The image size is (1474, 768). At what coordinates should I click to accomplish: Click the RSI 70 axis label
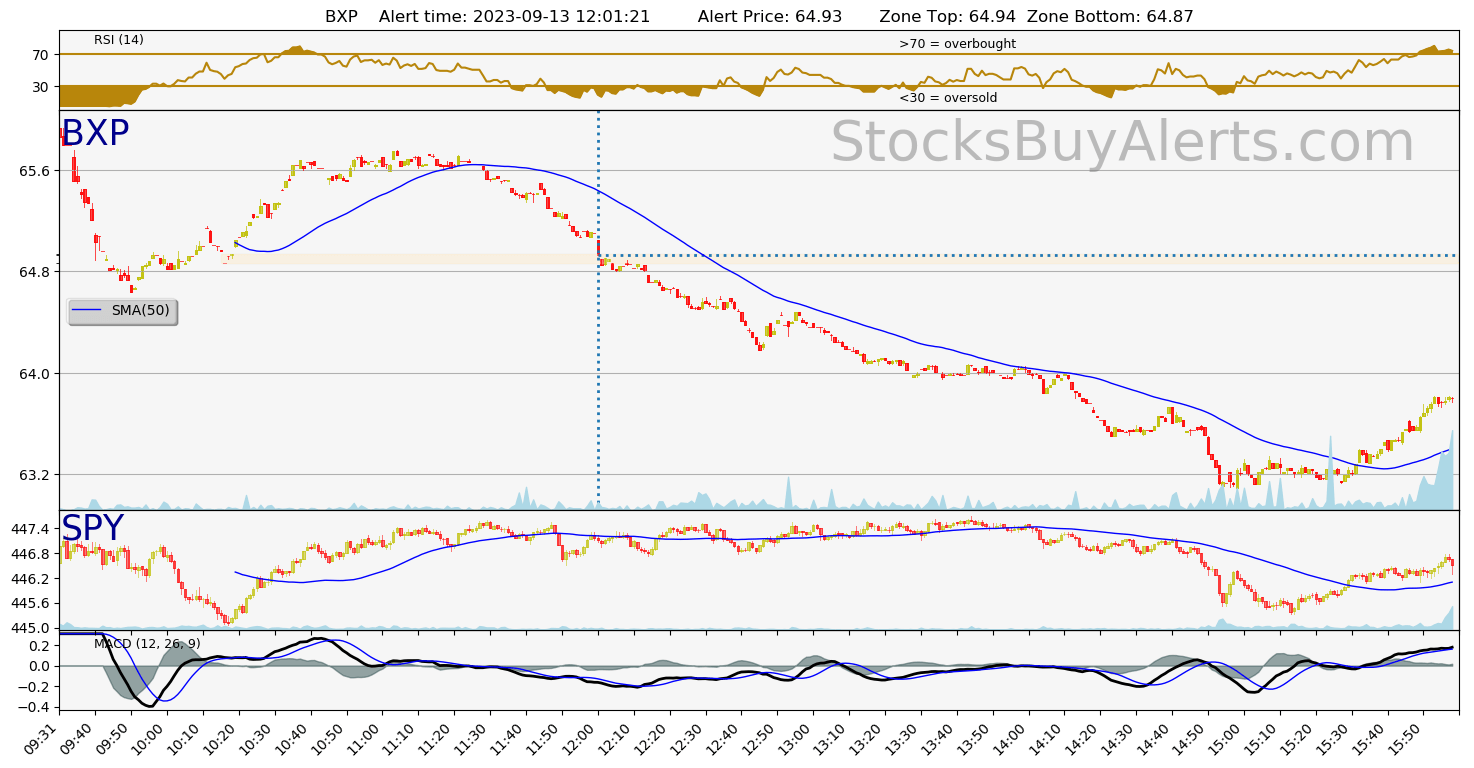pyautogui.click(x=41, y=54)
